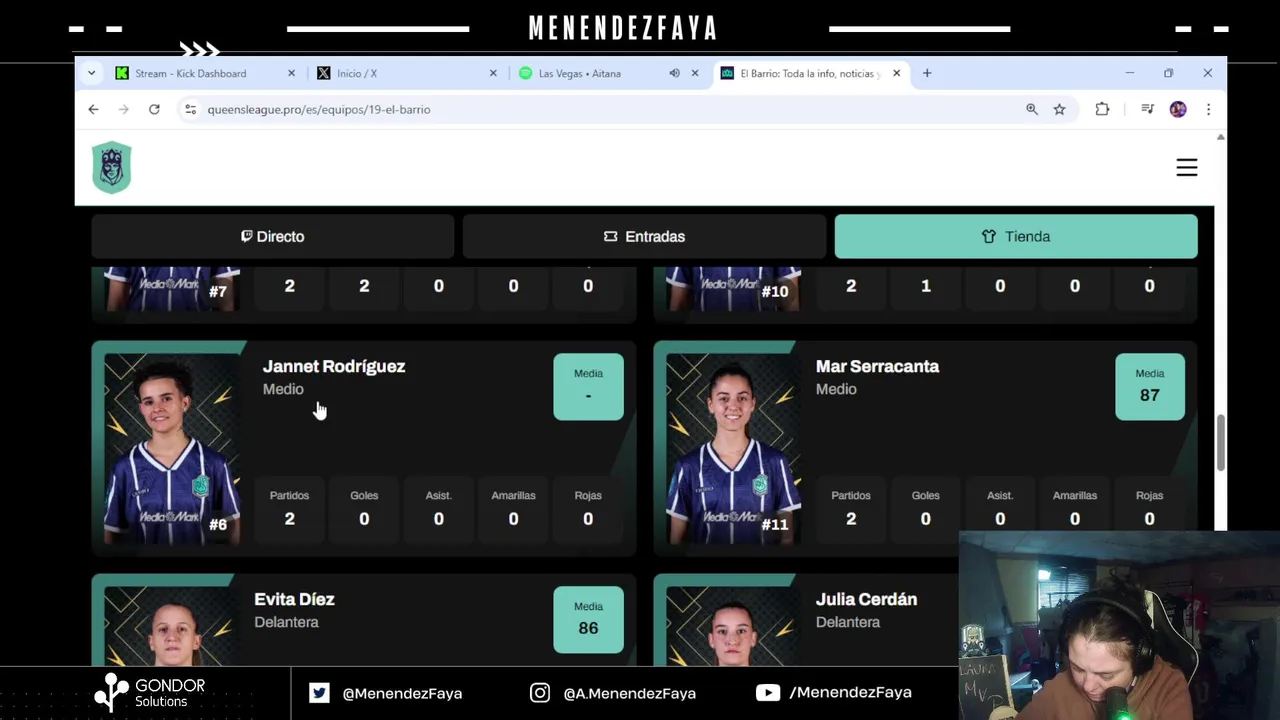The image size is (1280, 720).
Task: Open a new browser tab
Action: [927, 73]
